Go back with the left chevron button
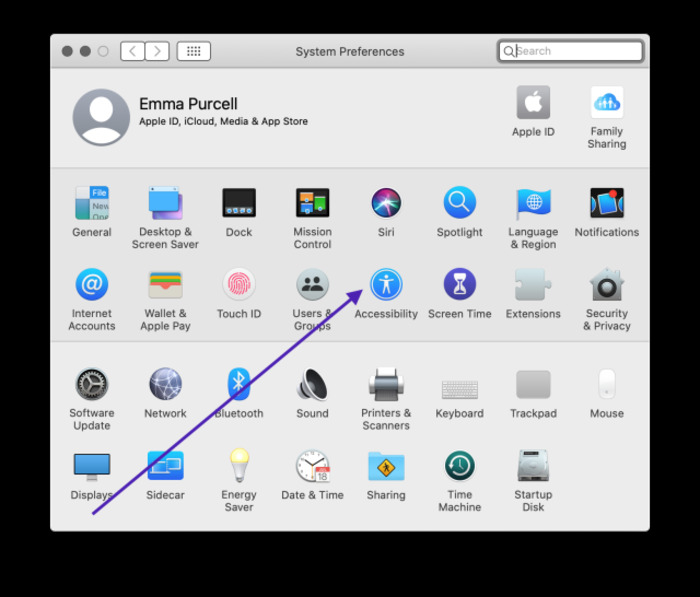The image size is (700, 597). pyautogui.click(x=133, y=51)
